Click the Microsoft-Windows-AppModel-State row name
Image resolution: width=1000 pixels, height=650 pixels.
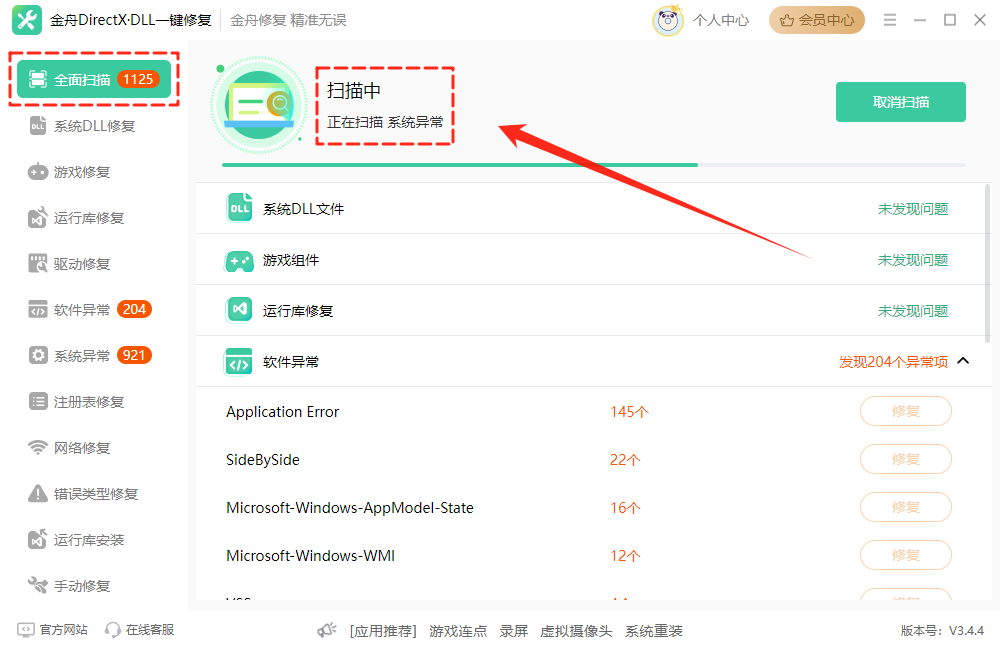click(349, 508)
